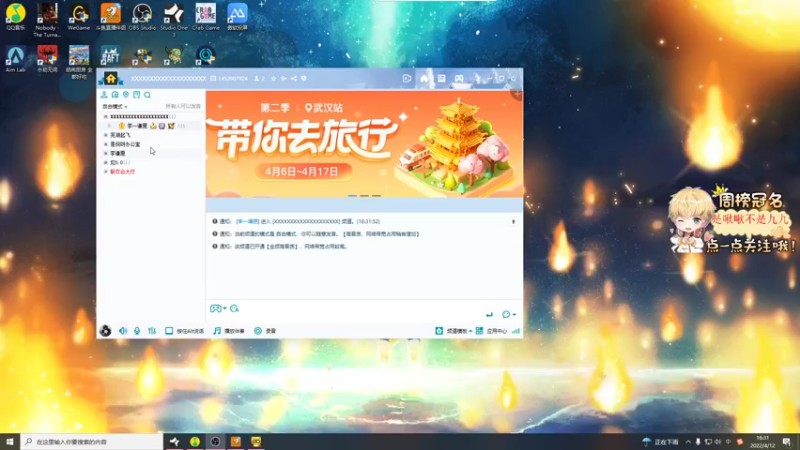Click the green signal strength indicator
Image resolution: width=800 pixels, height=450 pixels.
(x=516, y=331)
